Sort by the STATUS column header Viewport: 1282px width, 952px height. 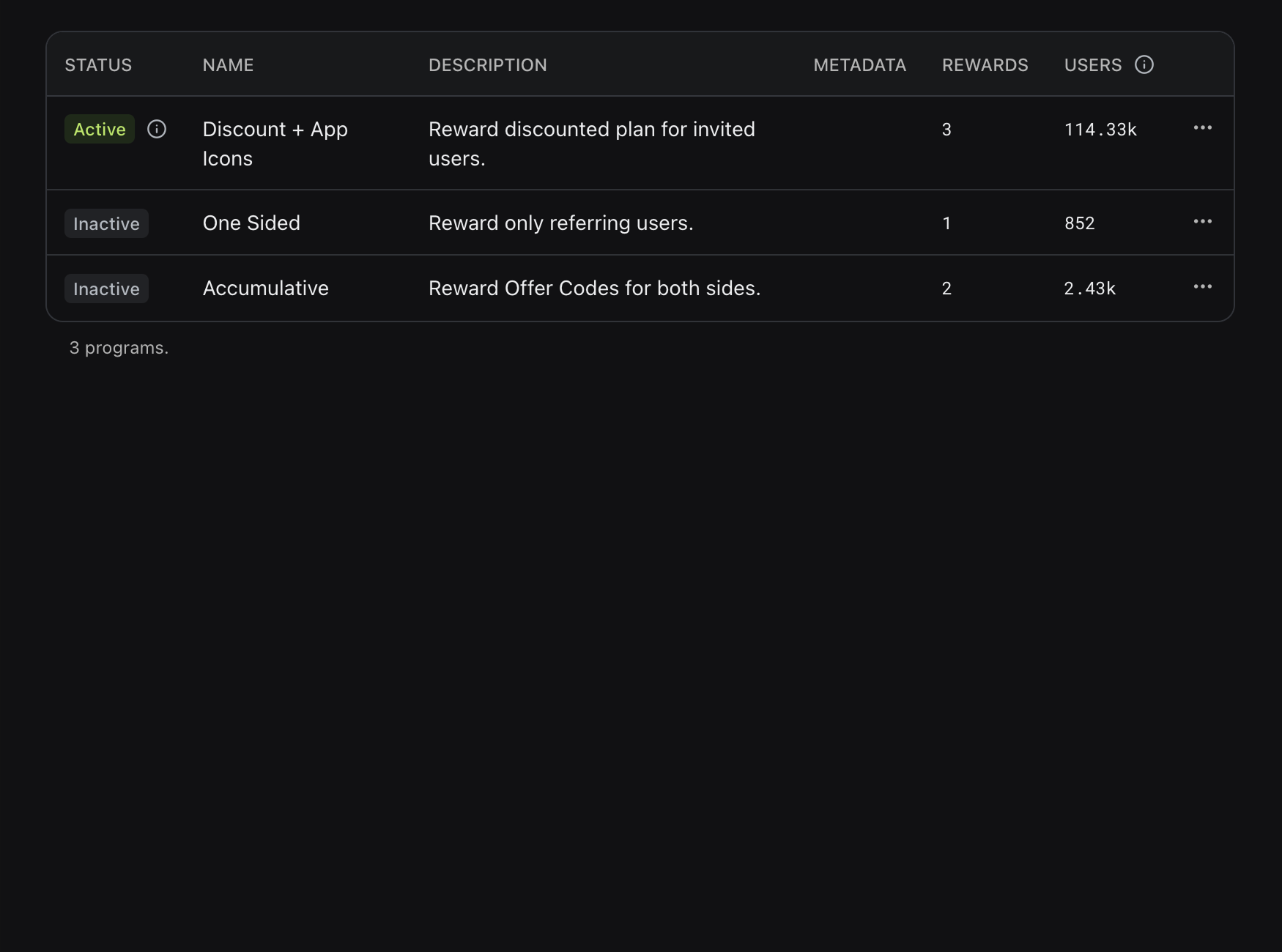click(x=98, y=64)
